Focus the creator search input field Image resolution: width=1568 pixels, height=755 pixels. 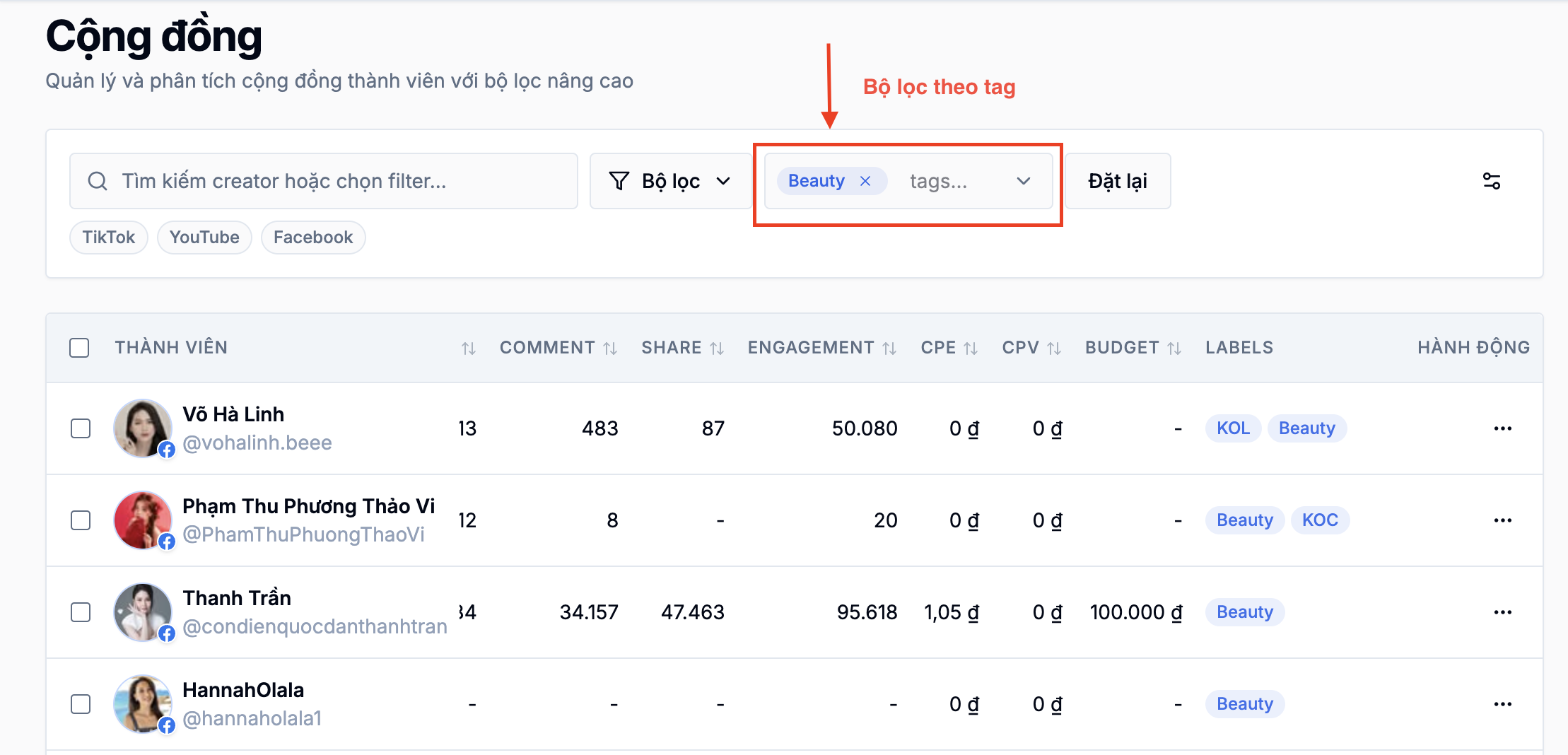click(324, 181)
